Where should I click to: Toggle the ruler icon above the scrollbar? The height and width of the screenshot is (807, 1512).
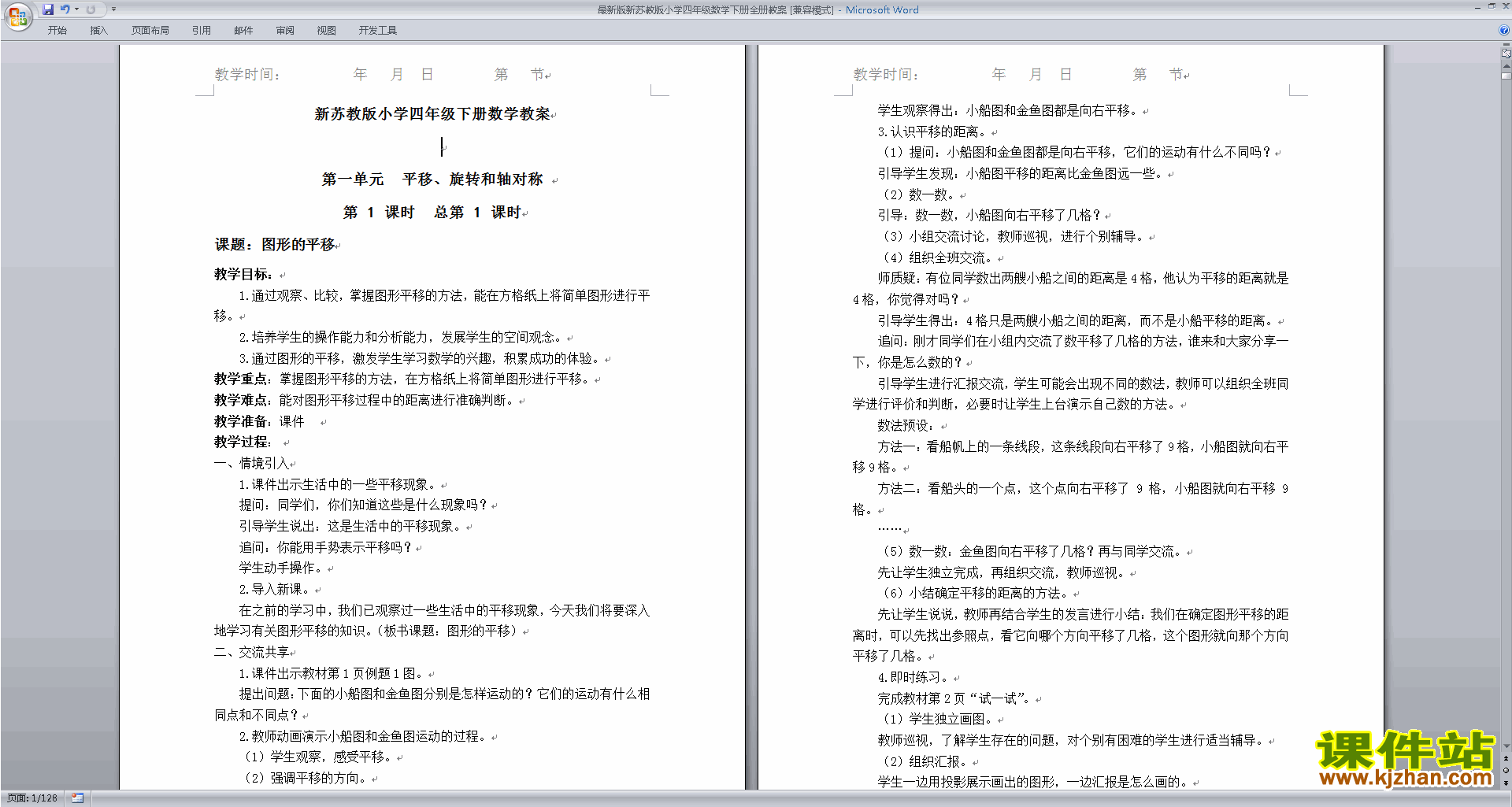[1506, 54]
